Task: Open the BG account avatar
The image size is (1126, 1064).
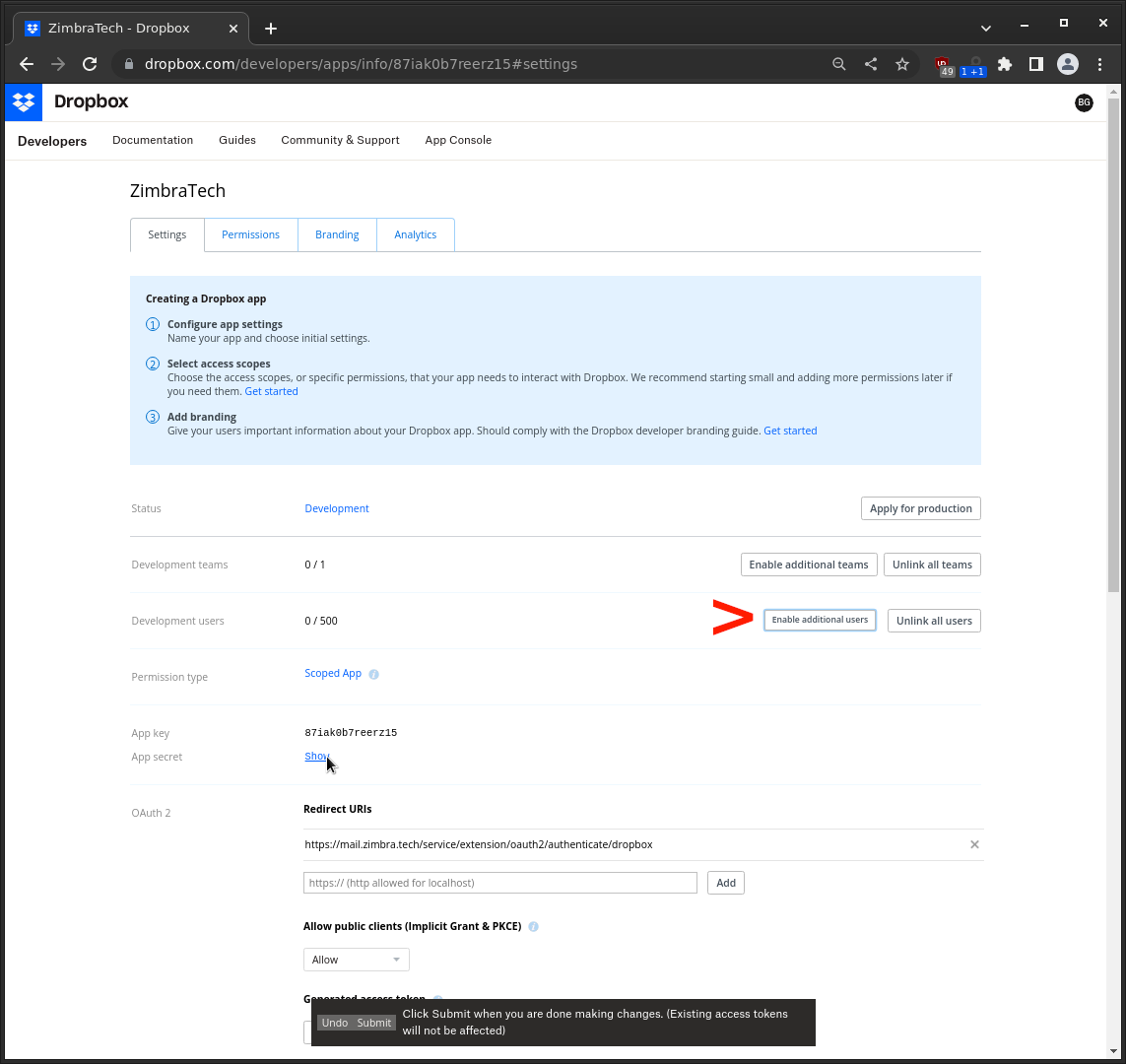Action: [1084, 102]
